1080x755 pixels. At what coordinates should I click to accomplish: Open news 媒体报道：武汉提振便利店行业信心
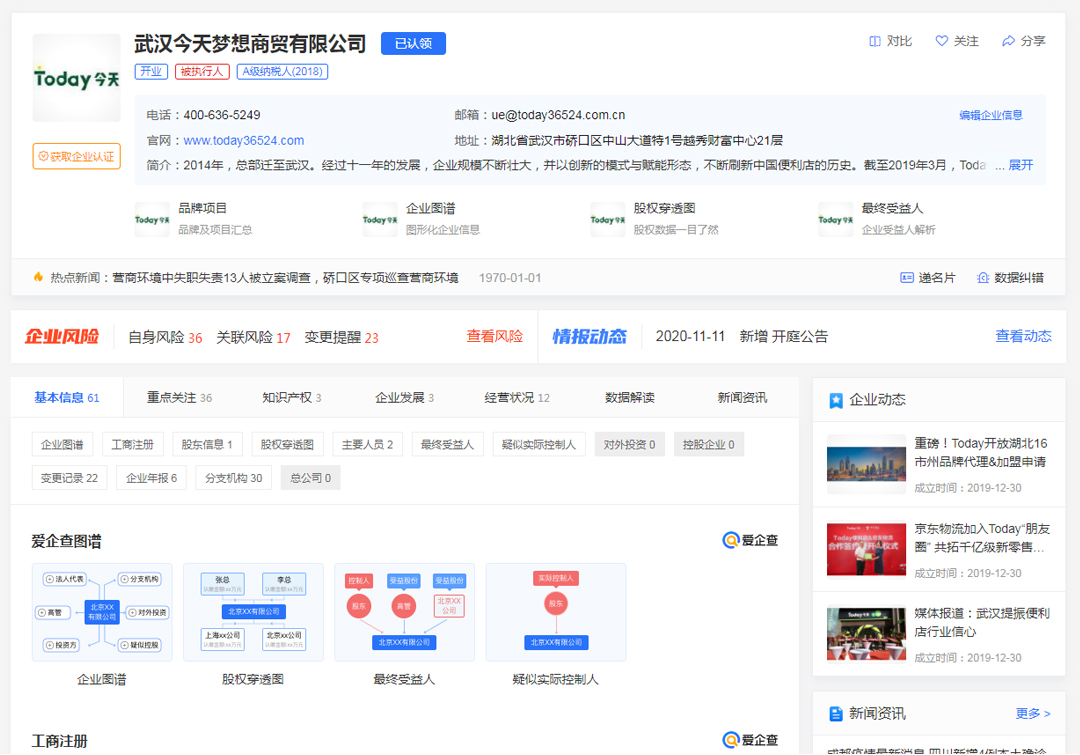tap(982, 622)
